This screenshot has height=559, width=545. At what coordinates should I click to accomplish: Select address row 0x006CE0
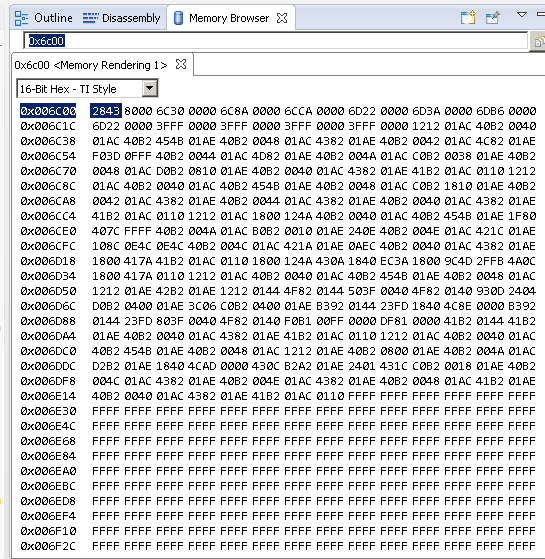48,231
